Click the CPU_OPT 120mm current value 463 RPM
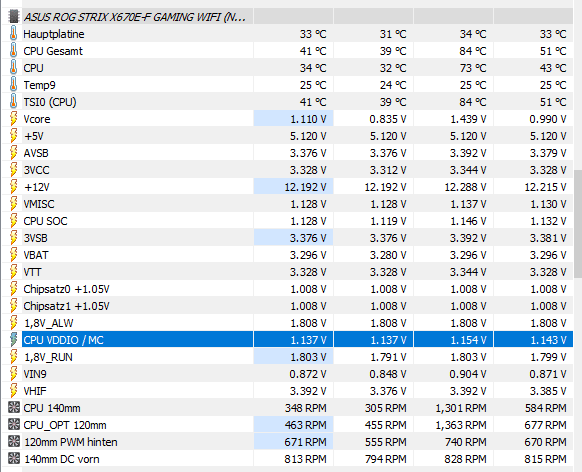The height and width of the screenshot is (472, 582). (x=305, y=425)
